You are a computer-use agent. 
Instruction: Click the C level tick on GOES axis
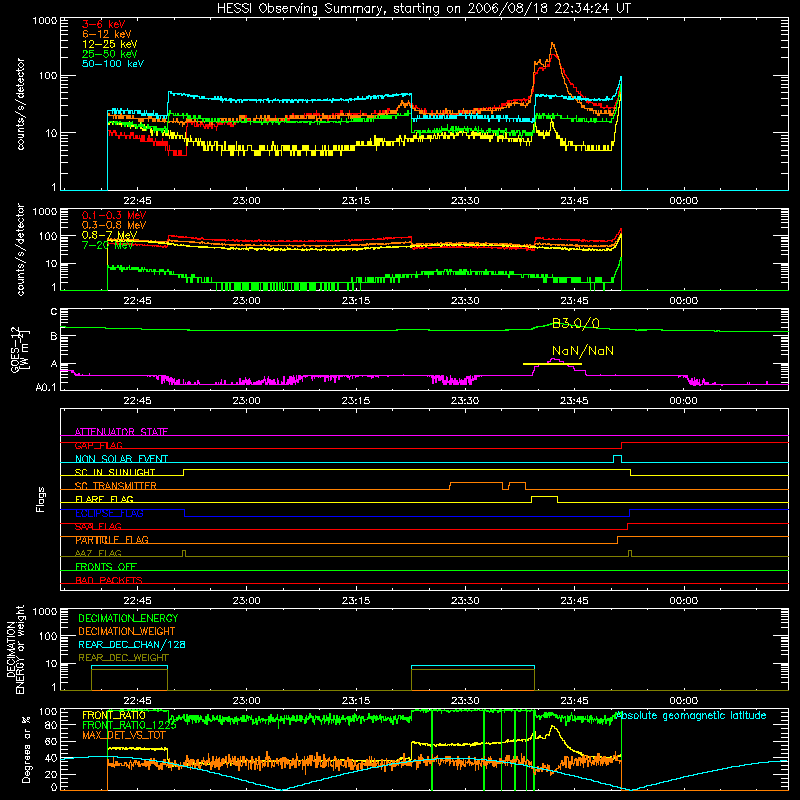[54, 312]
